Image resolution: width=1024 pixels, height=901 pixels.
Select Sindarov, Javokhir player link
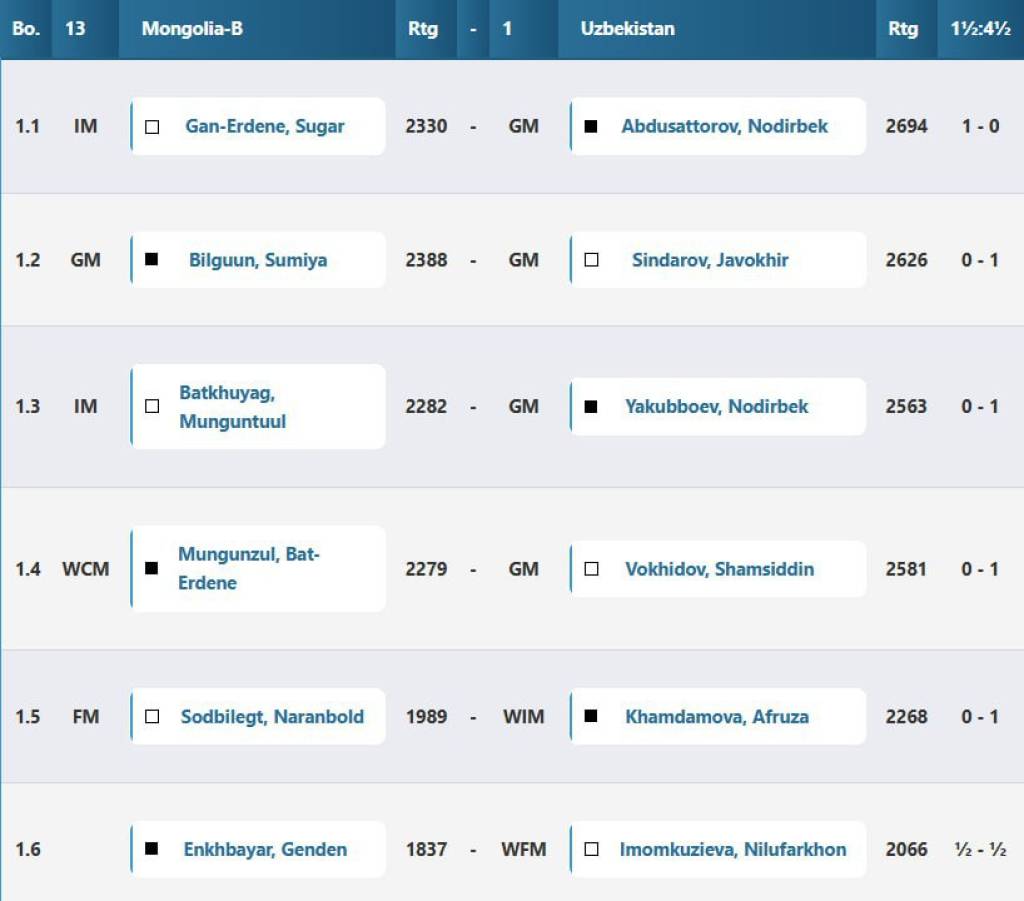click(710, 260)
